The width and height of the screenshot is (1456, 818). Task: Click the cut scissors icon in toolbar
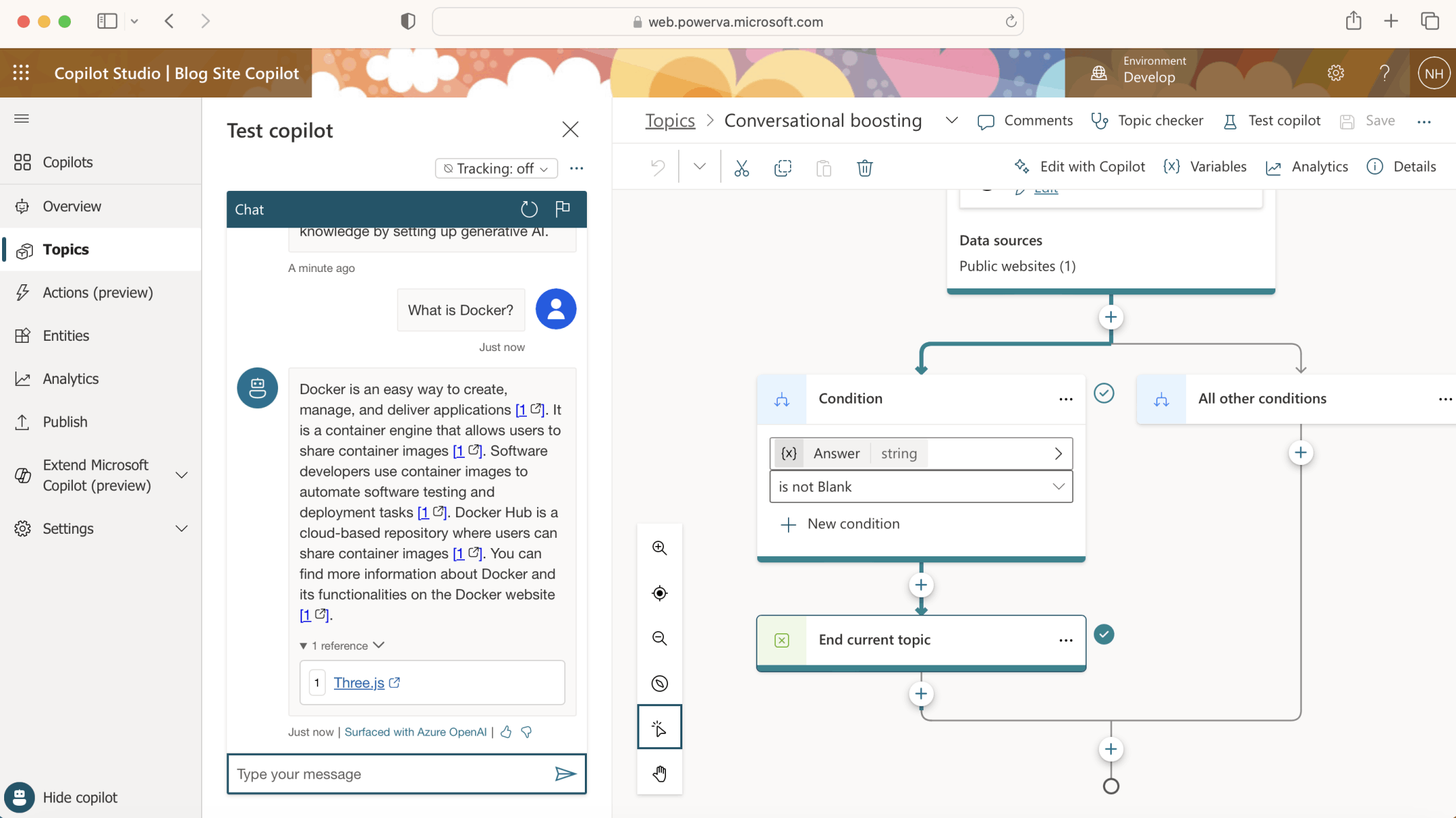tap(742, 168)
